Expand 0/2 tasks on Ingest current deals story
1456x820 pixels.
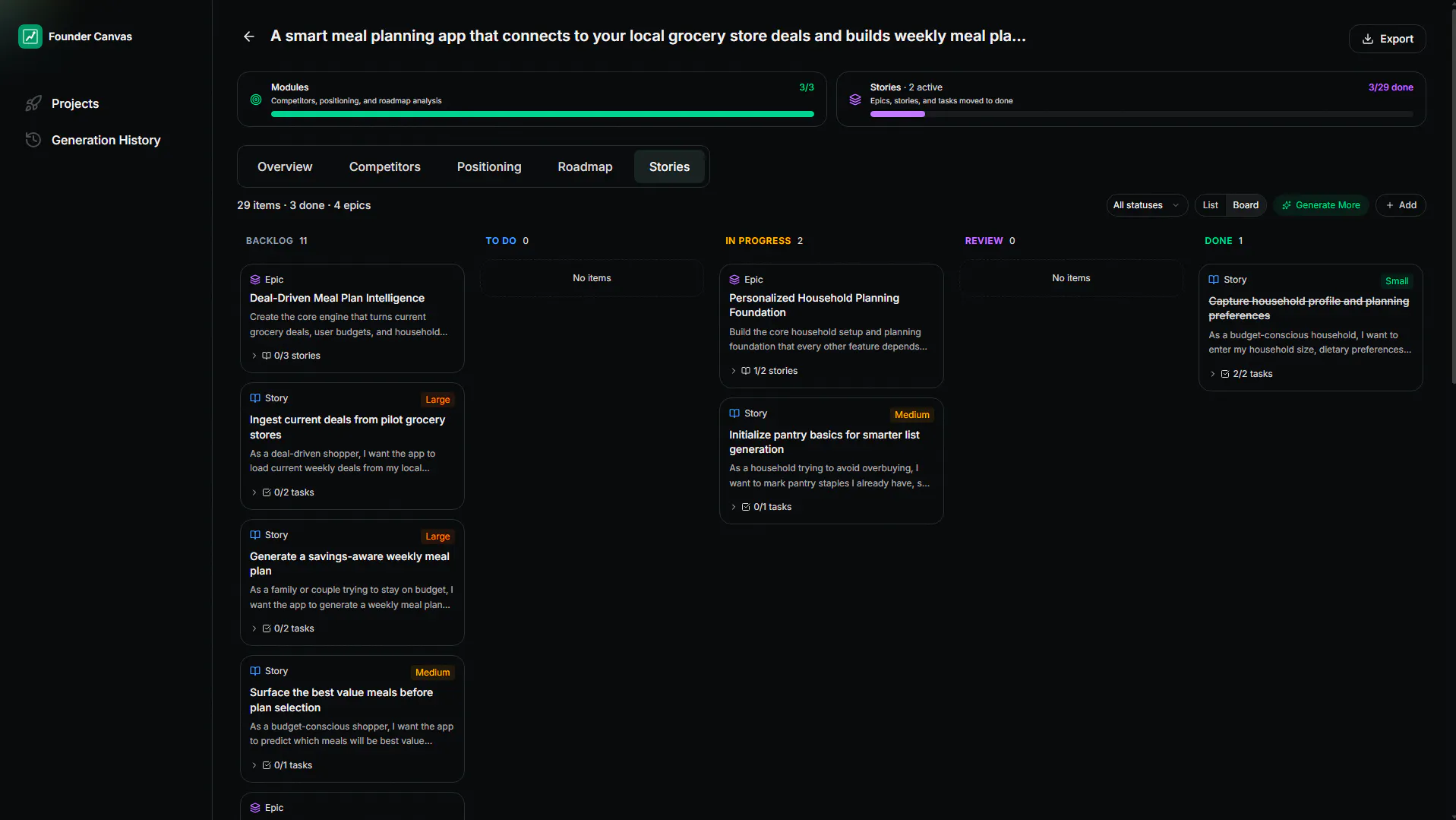tap(282, 492)
